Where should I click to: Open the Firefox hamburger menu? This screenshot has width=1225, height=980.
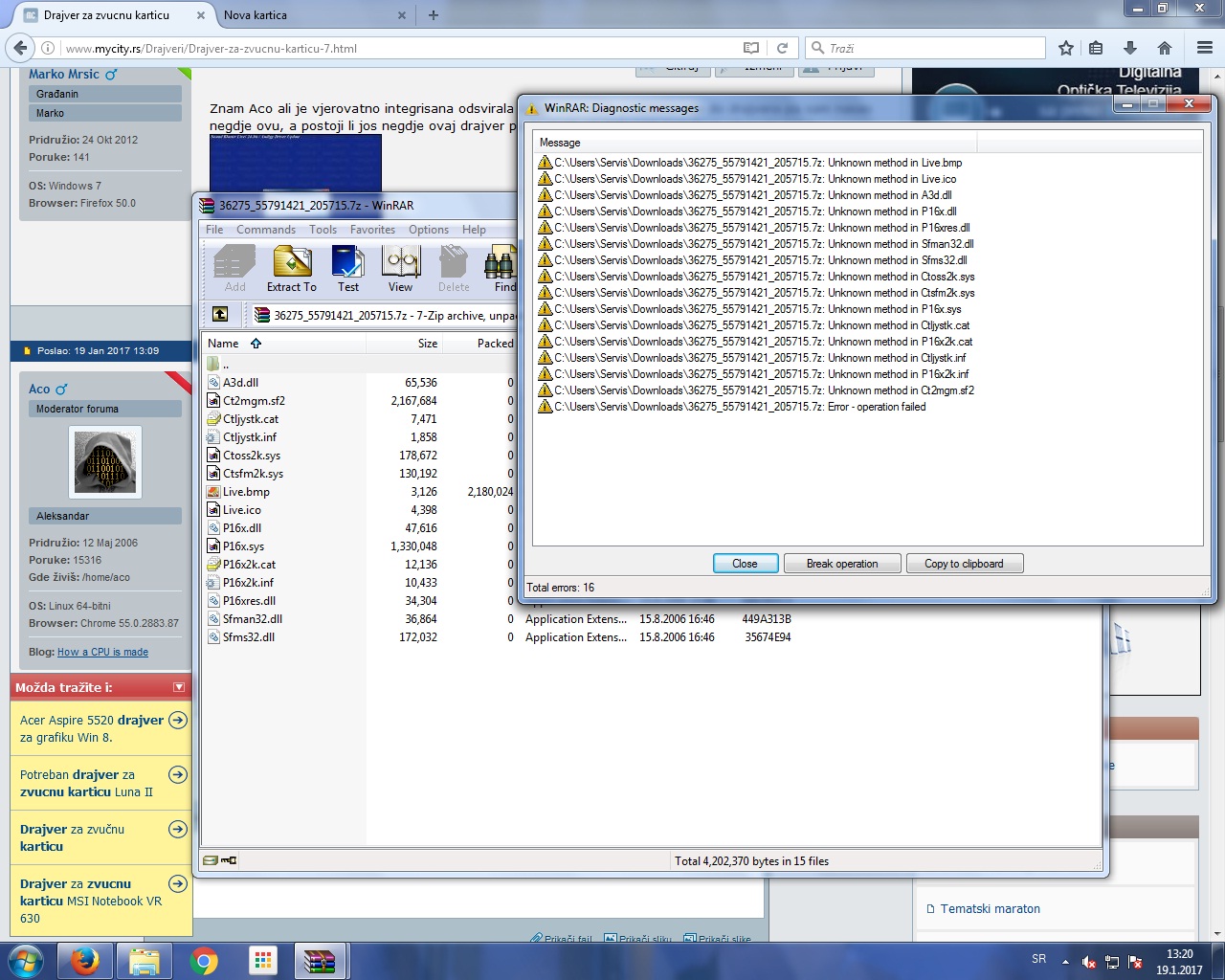point(1205,48)
